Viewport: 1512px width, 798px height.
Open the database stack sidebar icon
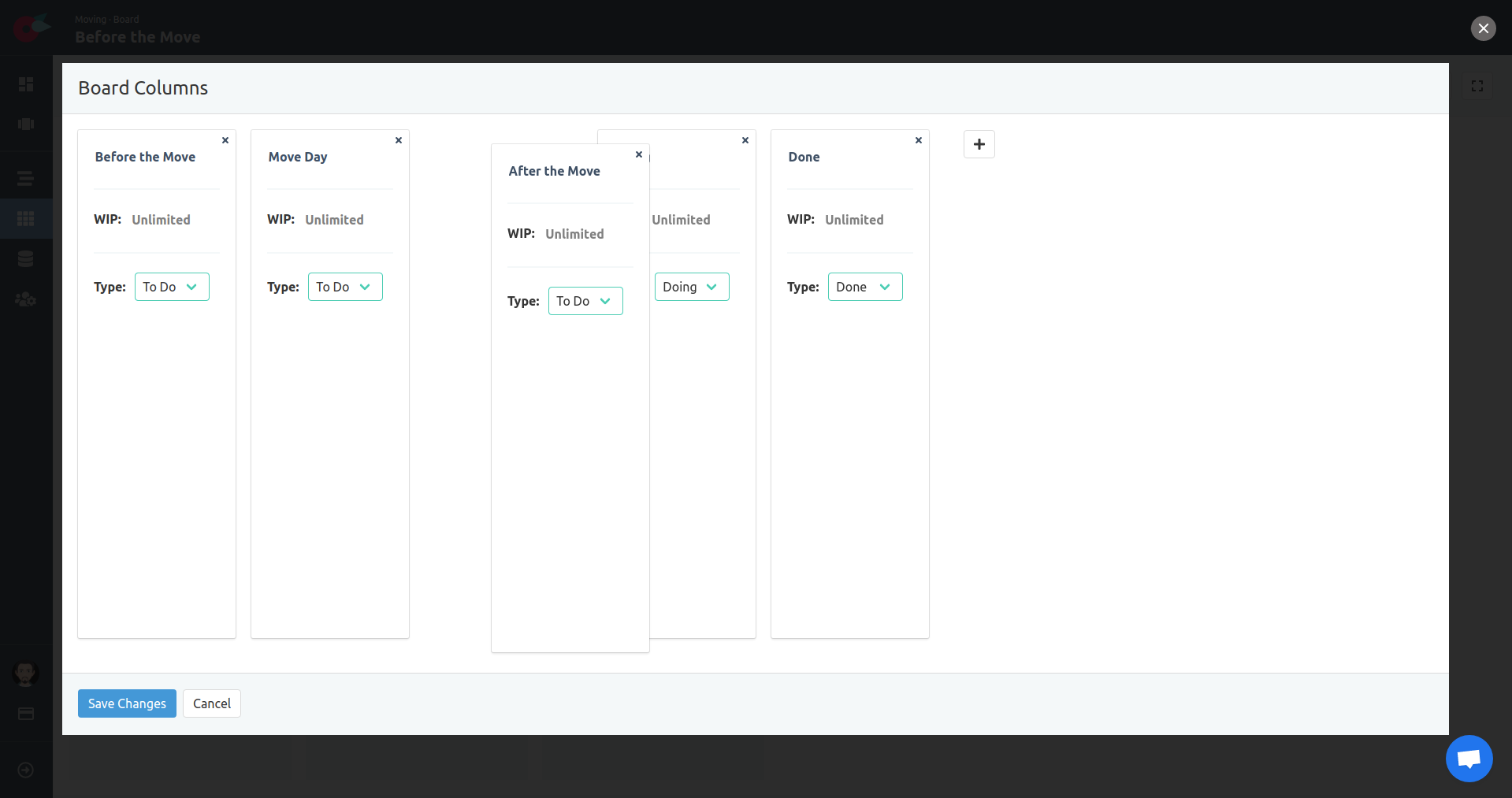pyautogui.click(x=26, y=258)
